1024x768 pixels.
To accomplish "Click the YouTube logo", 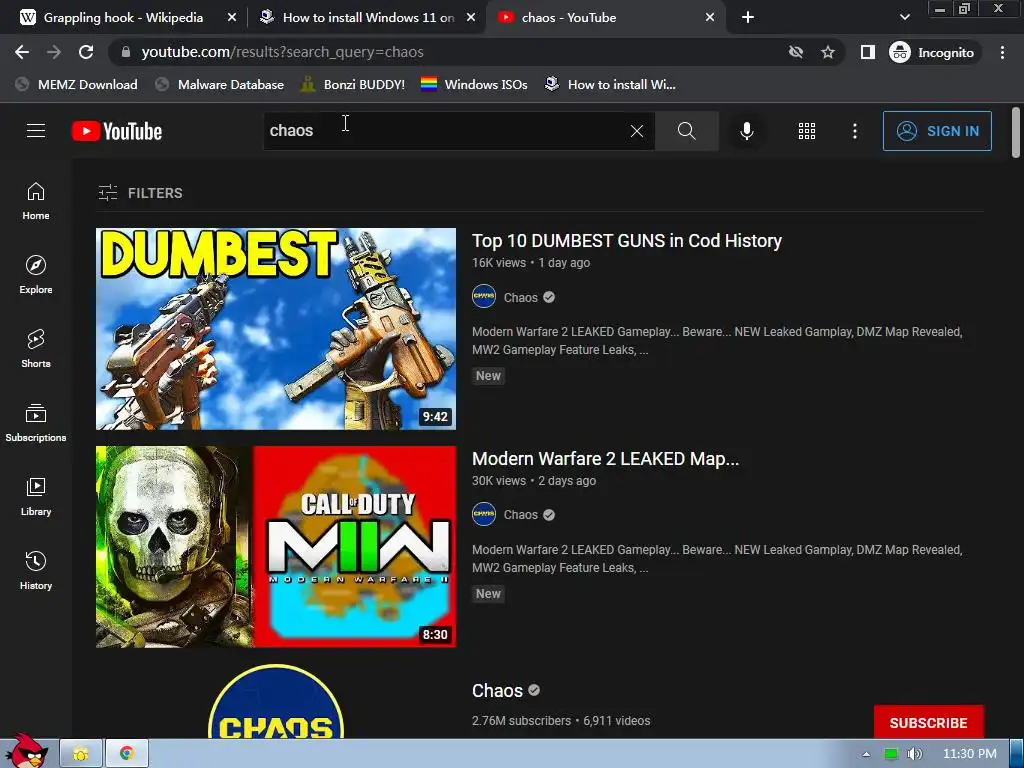I will pos(117,131).
